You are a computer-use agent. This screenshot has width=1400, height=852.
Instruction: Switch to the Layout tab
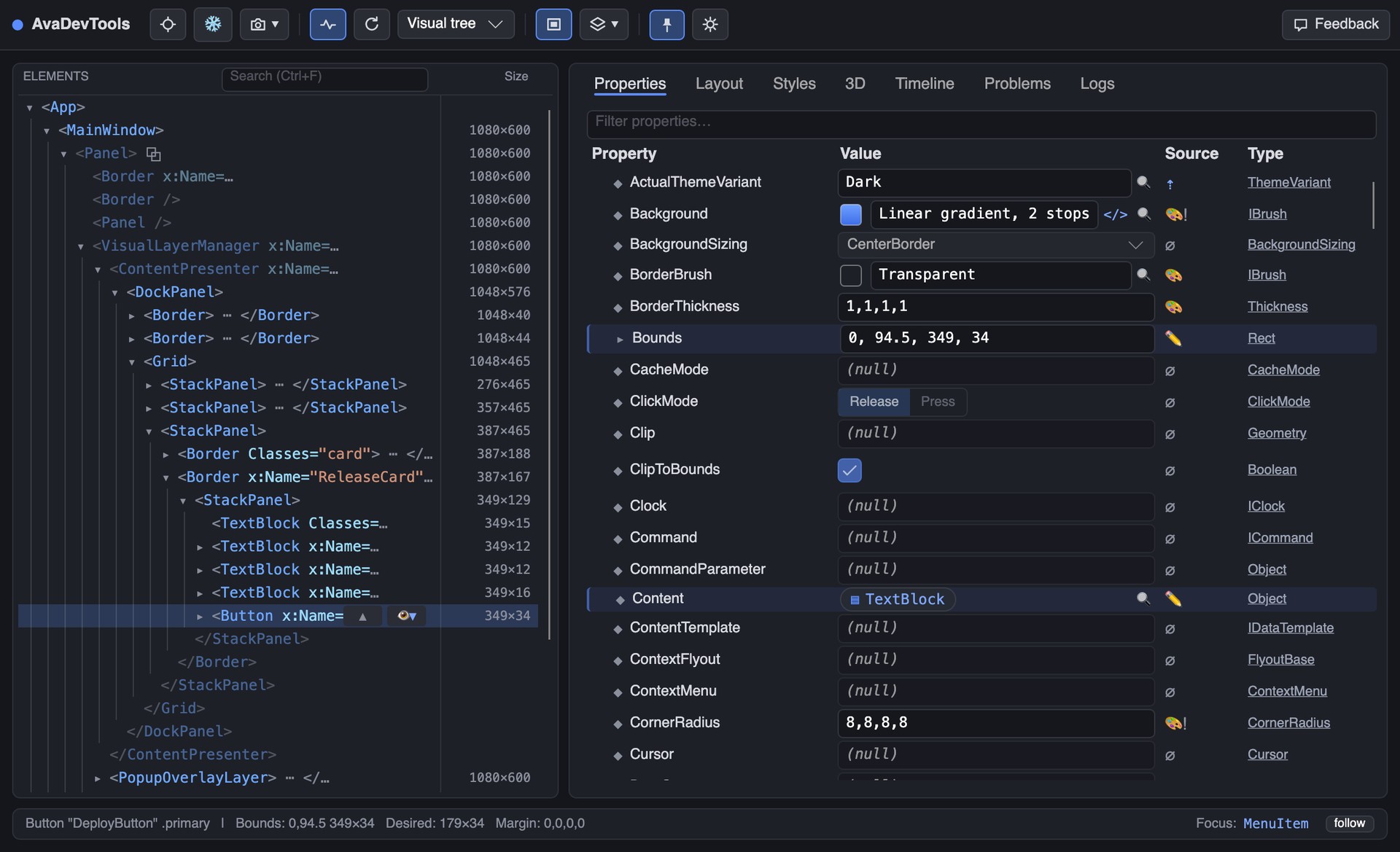click(x=719, y=84)
